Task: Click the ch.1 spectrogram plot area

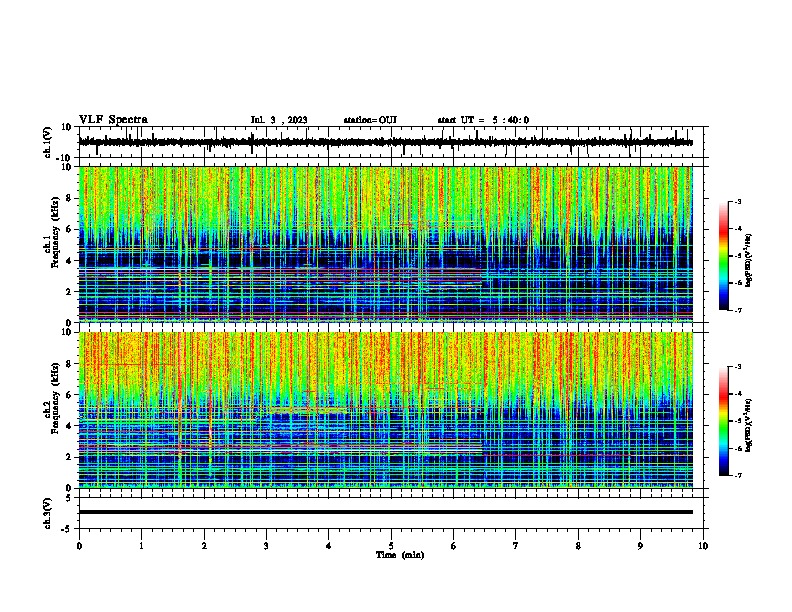Action: coord(385,244)
